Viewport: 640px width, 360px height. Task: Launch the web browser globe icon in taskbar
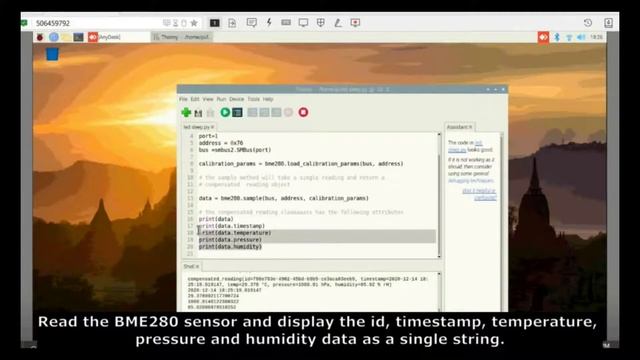[53, 37]
